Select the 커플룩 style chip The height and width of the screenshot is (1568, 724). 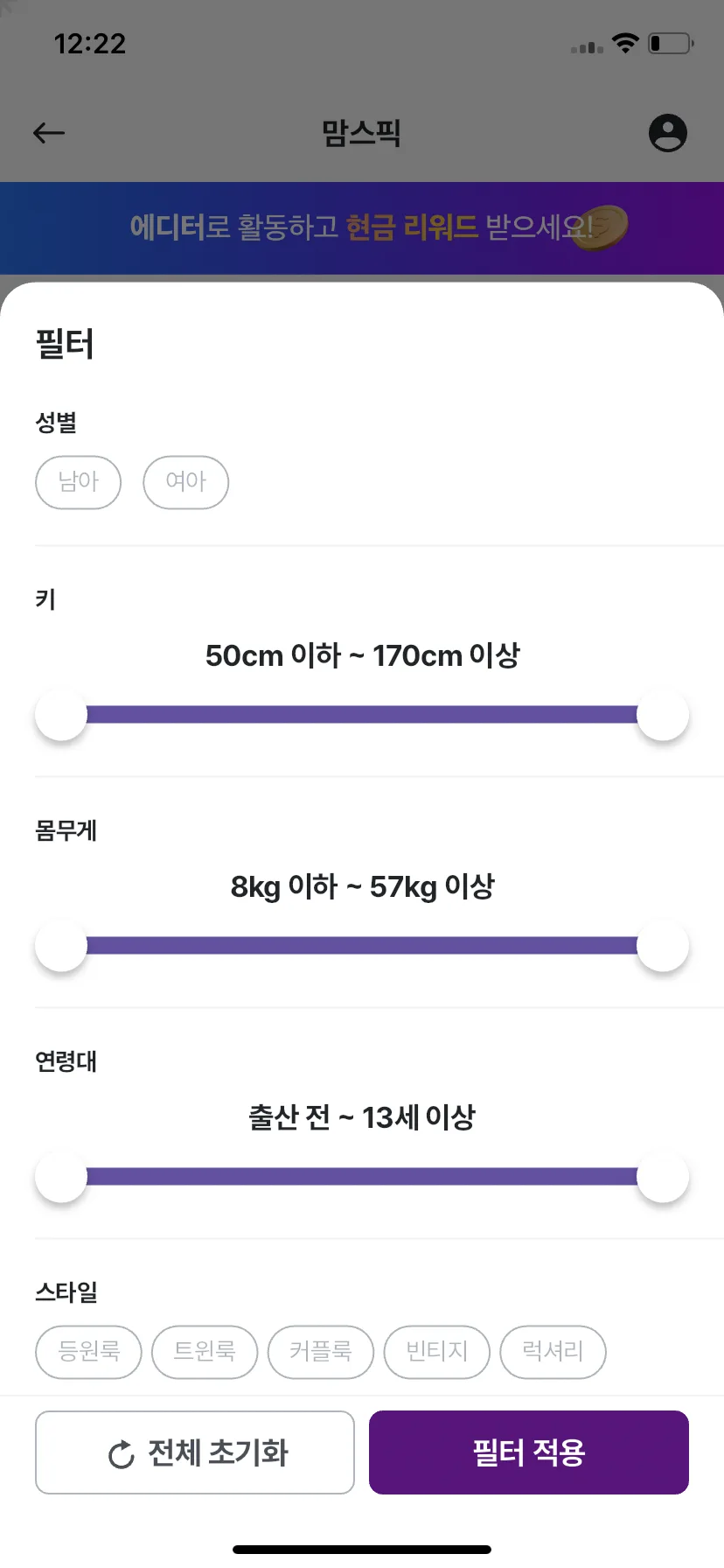coord(321,1352)
